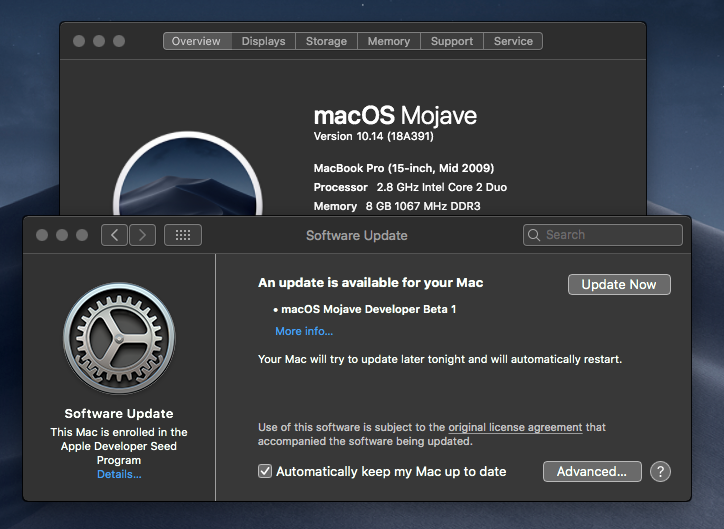The image size is (724, 529).
Task: Click the macOS Mojave desert logo image
Action: tap(188, 174)
